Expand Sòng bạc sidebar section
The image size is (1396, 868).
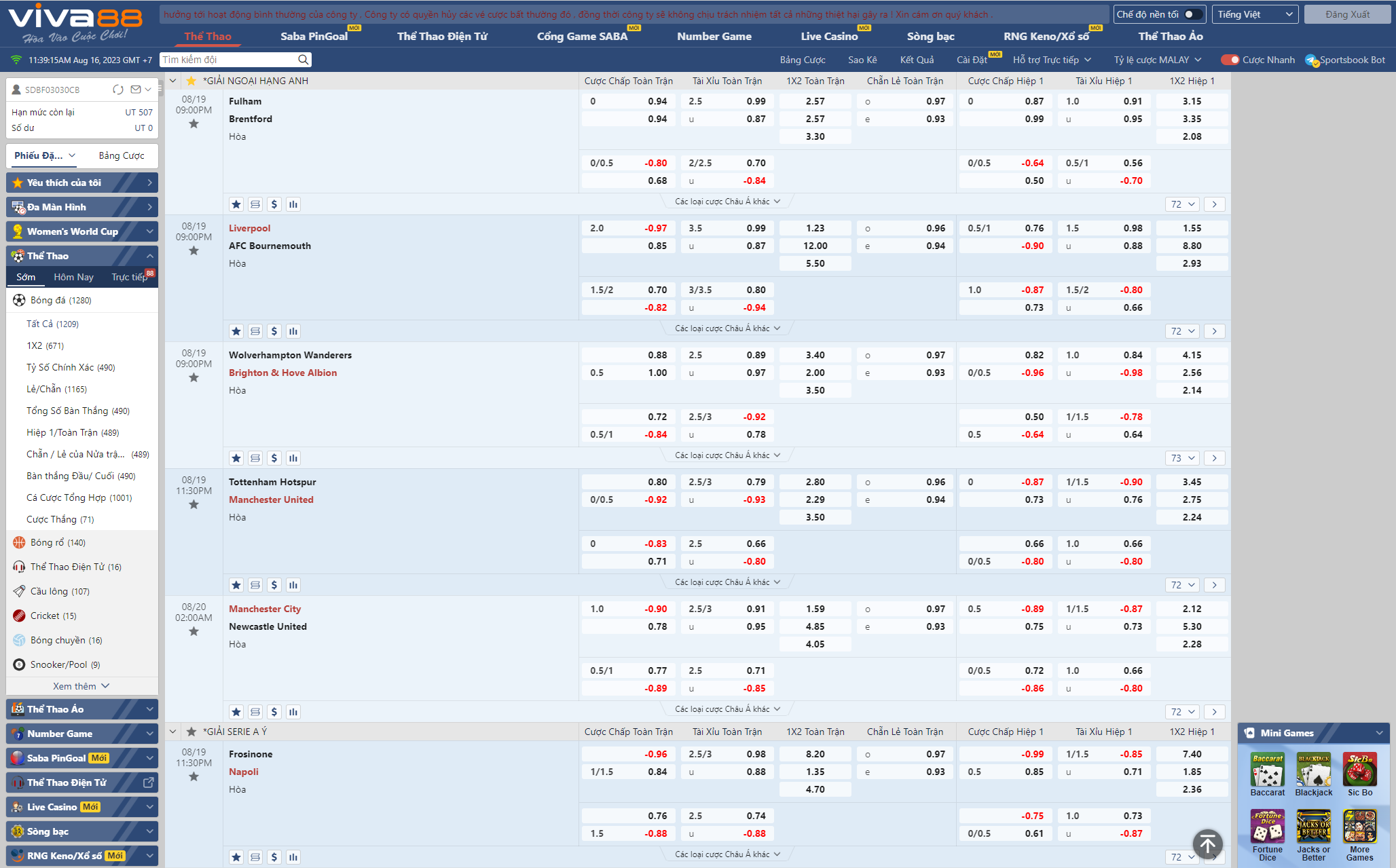click(x=82, y=831)
